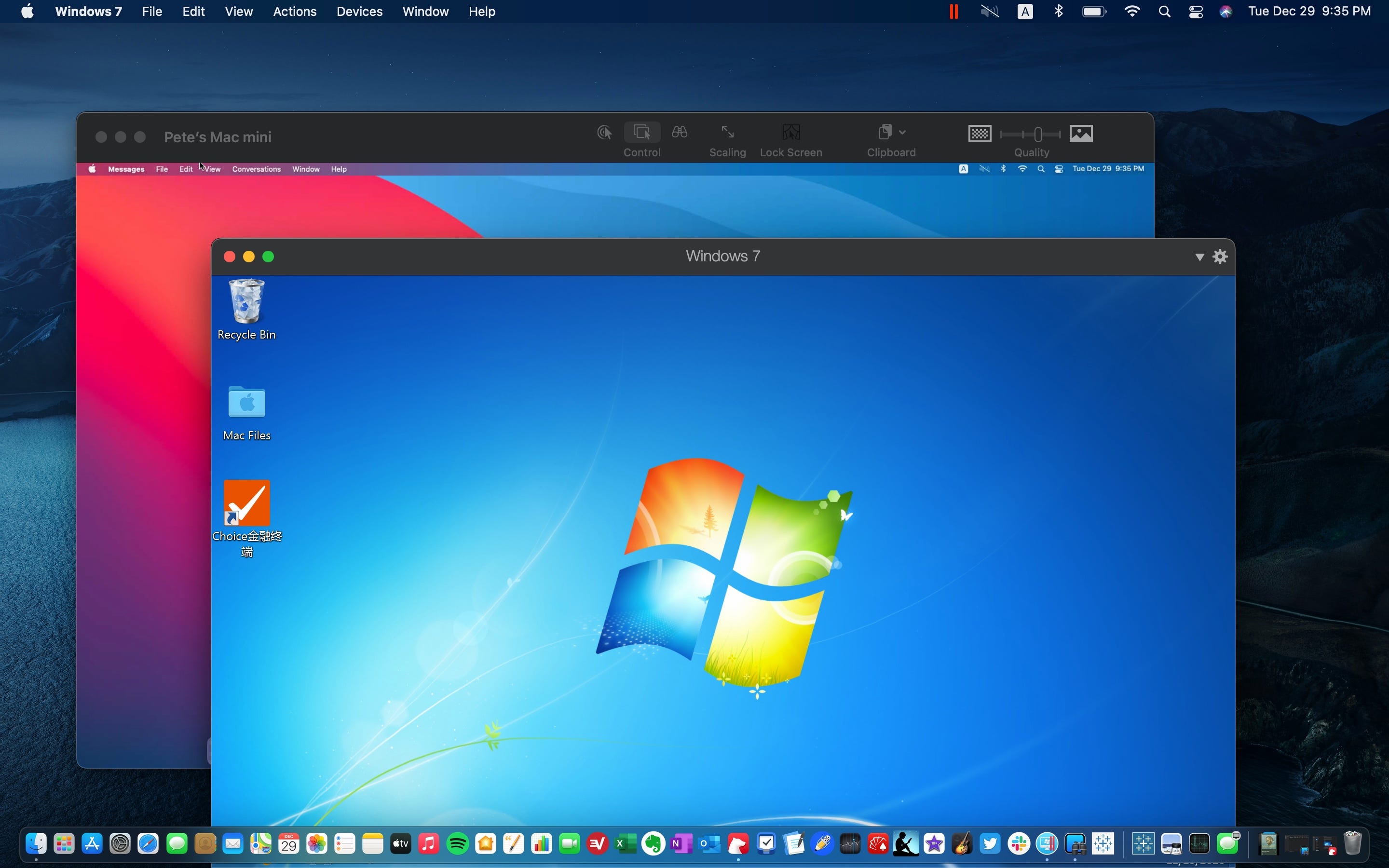Open Spotlight search in the top menu bar

coord(1165,12)
